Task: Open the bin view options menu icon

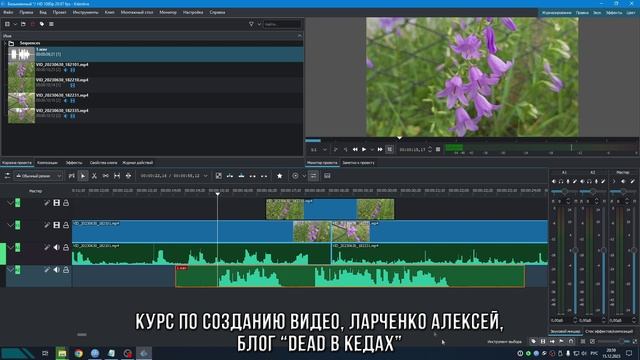Action: click(x=51, y=24)
